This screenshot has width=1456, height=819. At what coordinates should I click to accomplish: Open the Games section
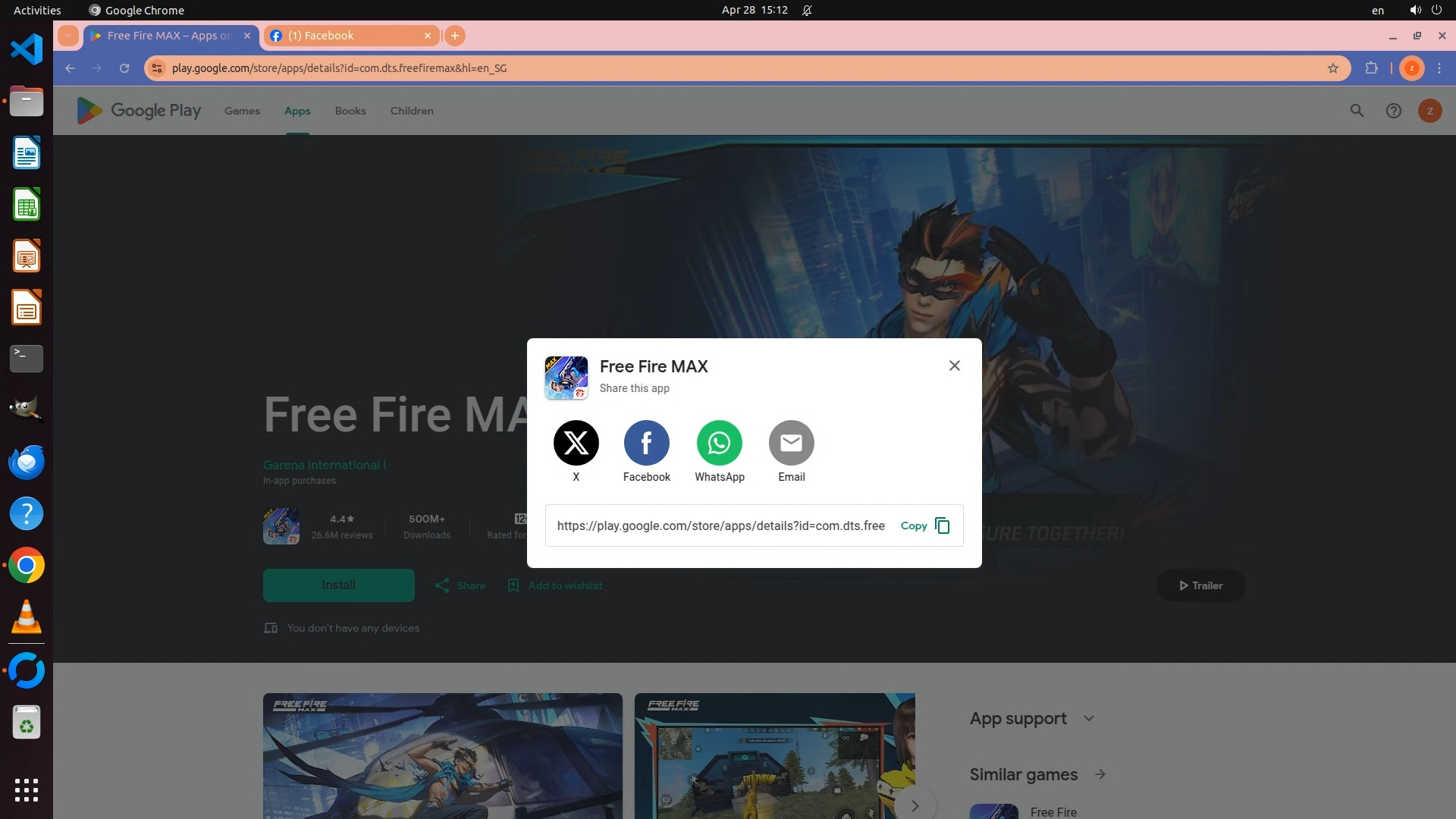pyautogui.click(x=242, y=111)
